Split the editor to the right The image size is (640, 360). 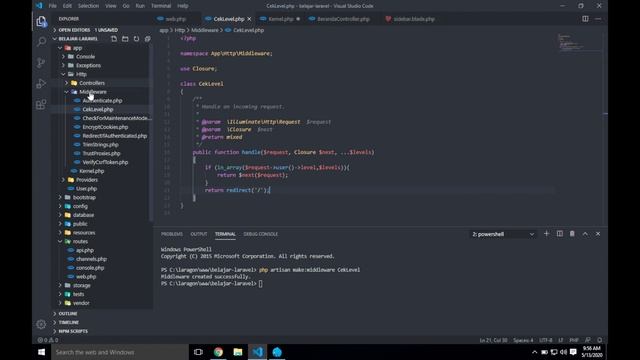click(585, 19)
